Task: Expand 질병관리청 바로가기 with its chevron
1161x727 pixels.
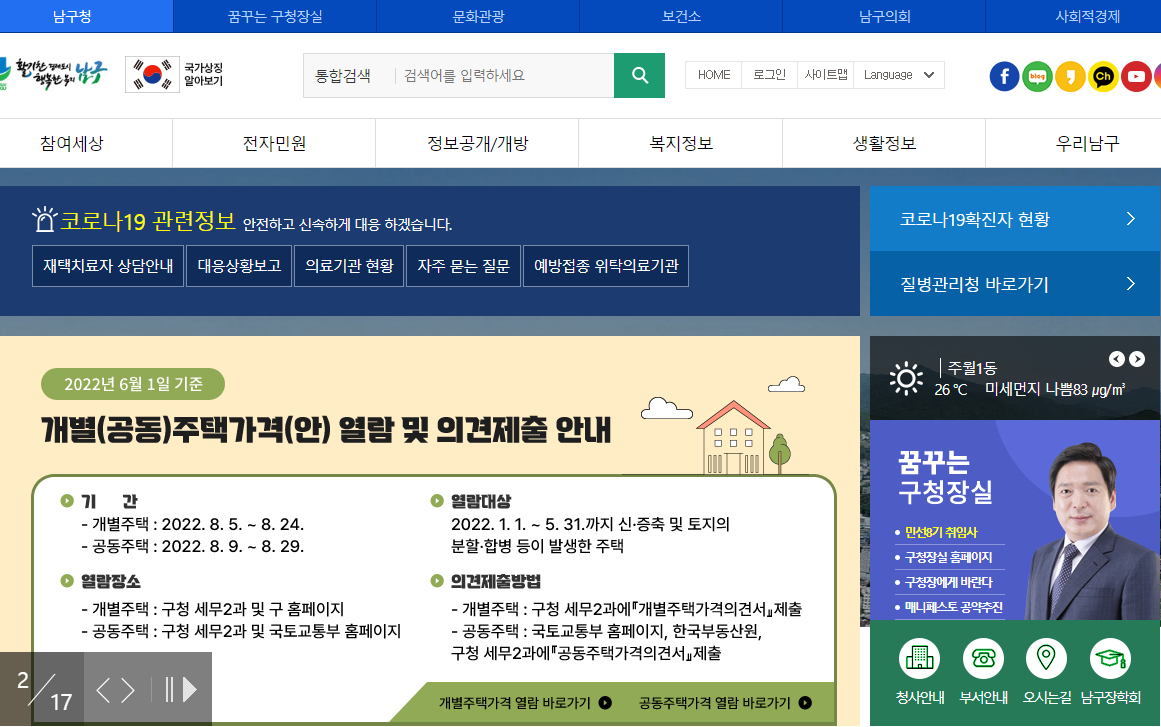Action: point(1131,284)
